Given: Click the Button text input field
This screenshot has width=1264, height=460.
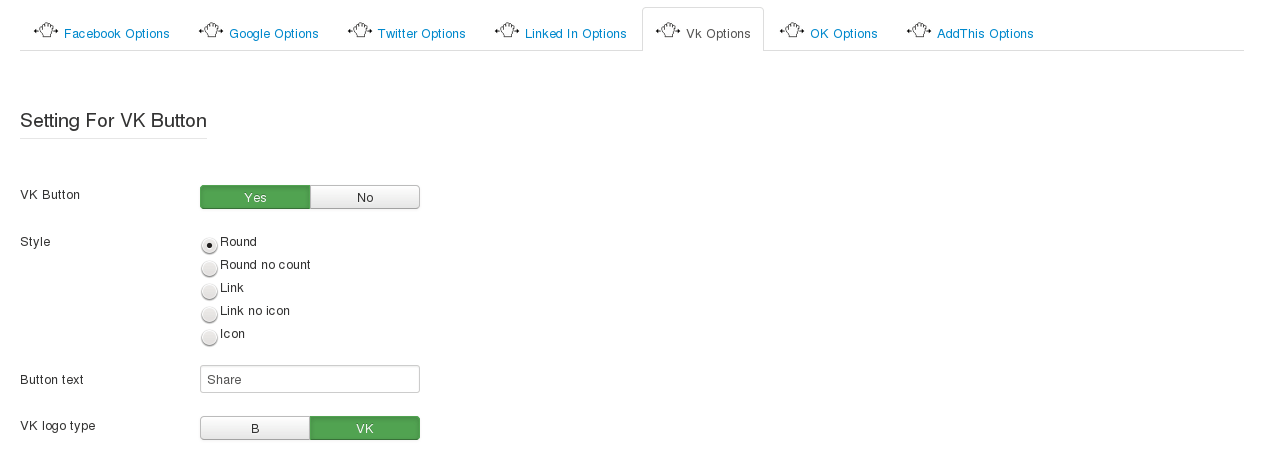Looking at the screenshot, I should coord(310,379).
